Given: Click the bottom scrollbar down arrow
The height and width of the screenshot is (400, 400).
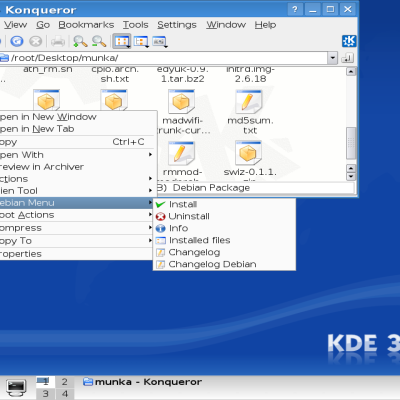Looking at the screenshot, I should pos(351,176).
